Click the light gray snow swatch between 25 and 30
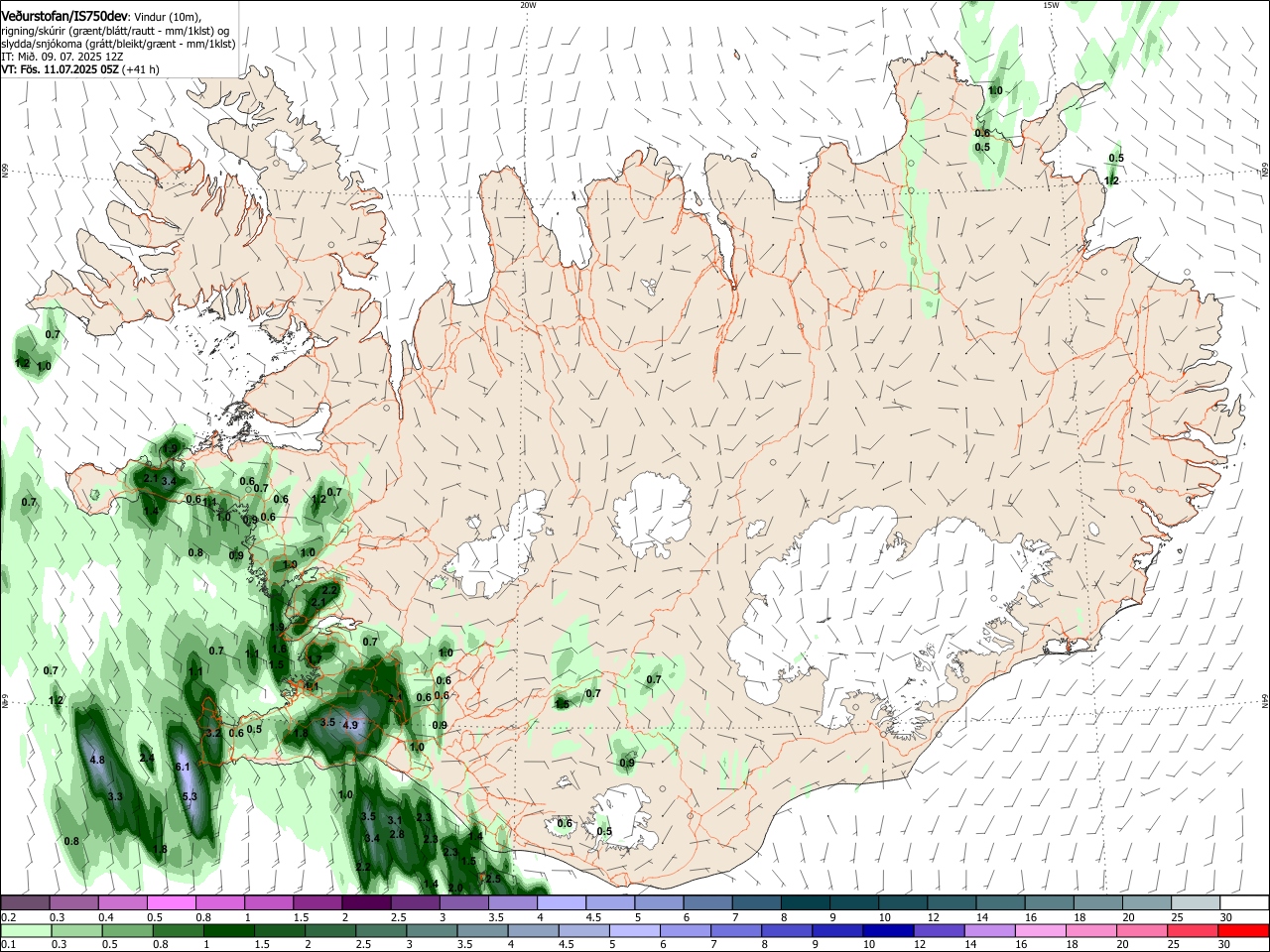 pos(1196,902)
